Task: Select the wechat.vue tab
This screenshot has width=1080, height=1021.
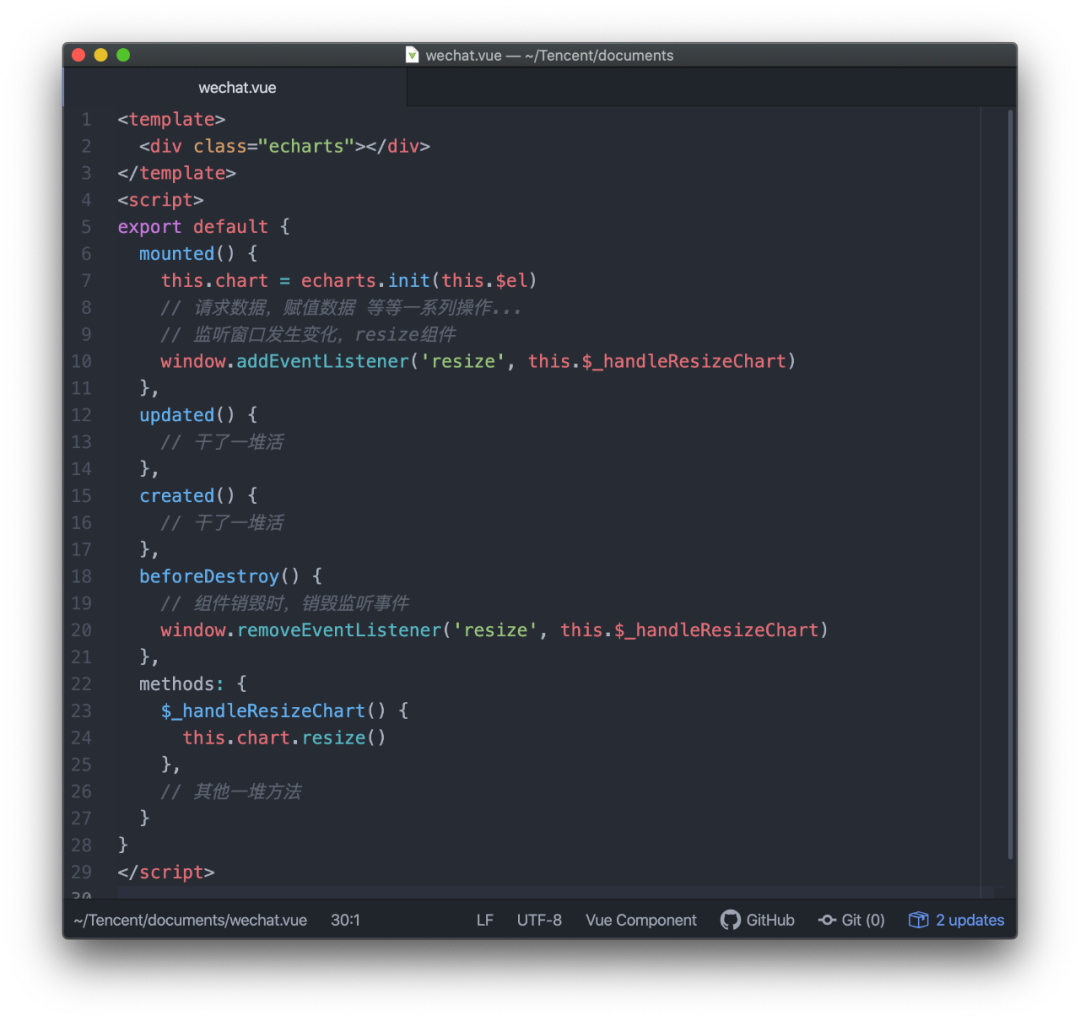Action: [x=237, y=88]
